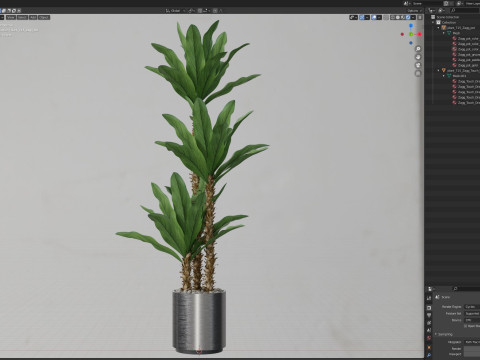Adjust the Viewport samples field
This screenshot has width=480, height=360.
472,354
